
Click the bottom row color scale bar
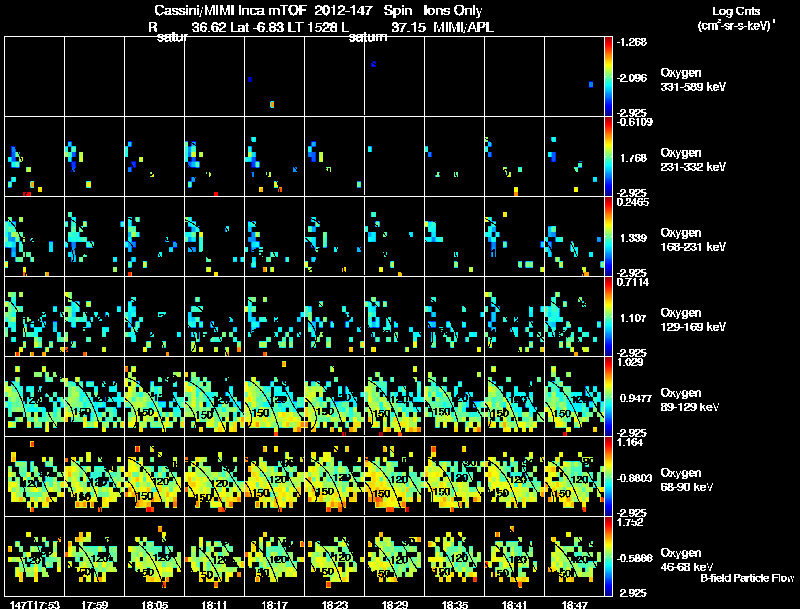tap(608, 556)
